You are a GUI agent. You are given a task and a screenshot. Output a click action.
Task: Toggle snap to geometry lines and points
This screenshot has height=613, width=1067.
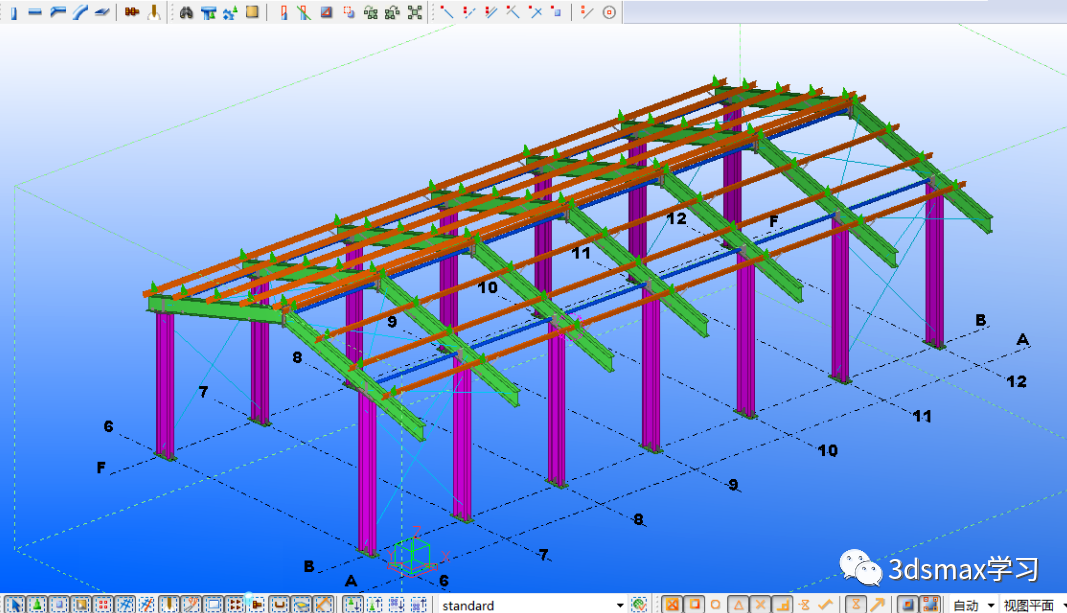[x=930, y=605]
